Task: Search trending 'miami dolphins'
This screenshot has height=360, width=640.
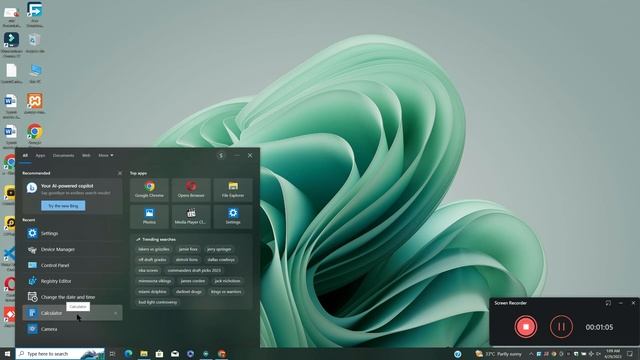Action: pyautogui.click(x=152, y=291)
